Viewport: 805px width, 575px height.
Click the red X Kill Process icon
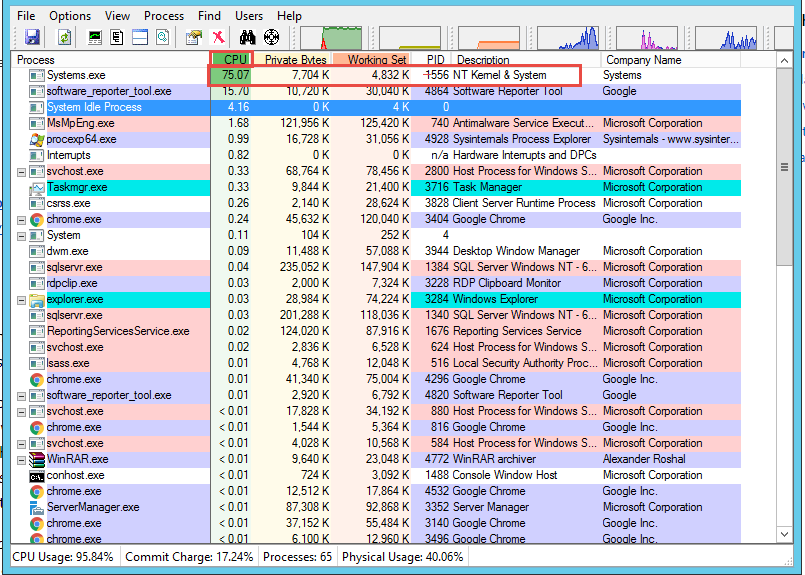point(219,37)
